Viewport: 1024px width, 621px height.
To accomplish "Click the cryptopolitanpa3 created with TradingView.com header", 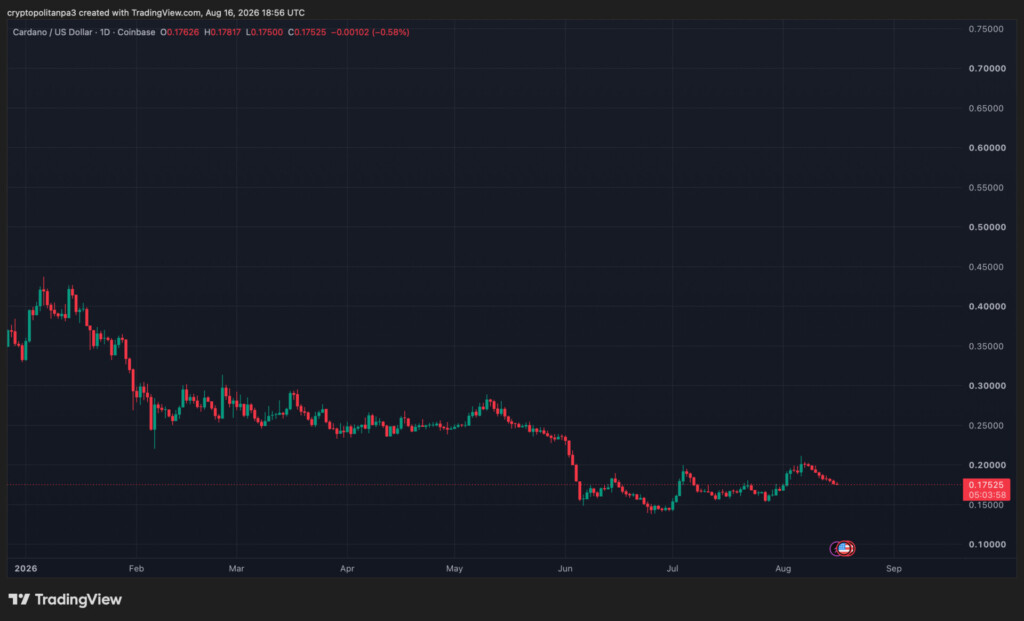I will [155, 12].
